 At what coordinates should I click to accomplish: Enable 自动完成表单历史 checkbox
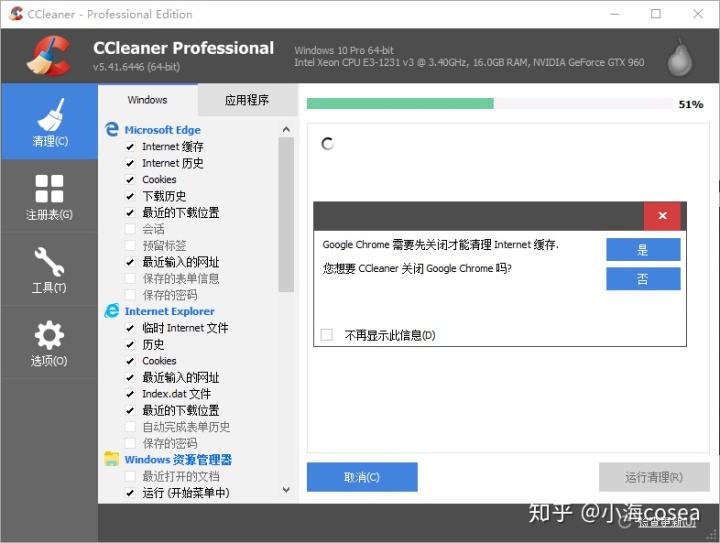130,426
